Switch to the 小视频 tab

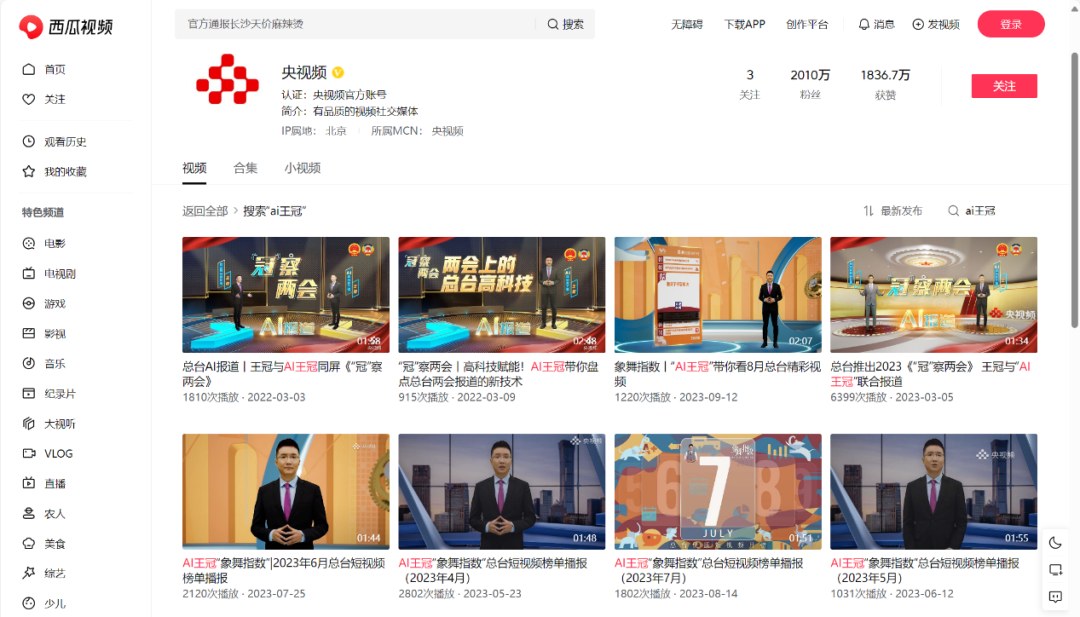302,168
